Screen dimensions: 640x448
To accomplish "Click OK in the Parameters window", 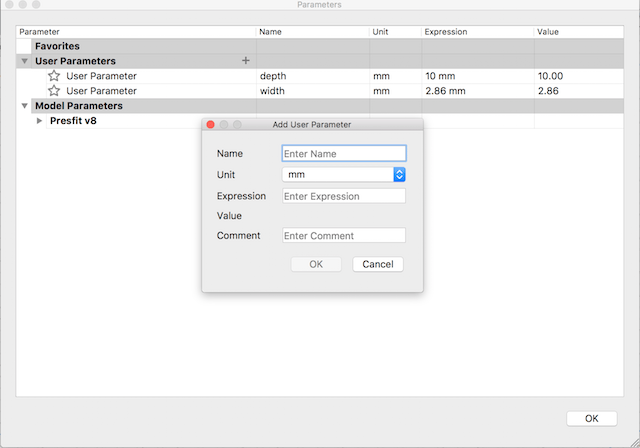I will tap(591, 418).
